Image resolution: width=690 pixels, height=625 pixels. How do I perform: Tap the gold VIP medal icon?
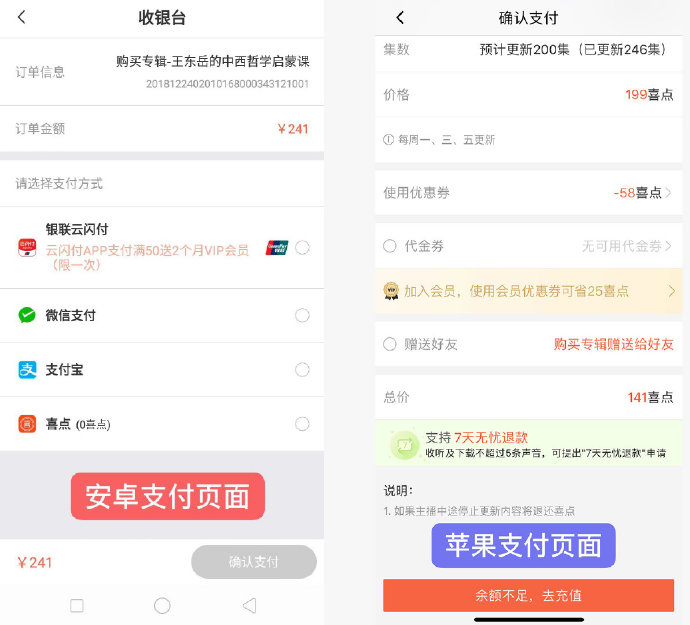(x=391, y=290)
